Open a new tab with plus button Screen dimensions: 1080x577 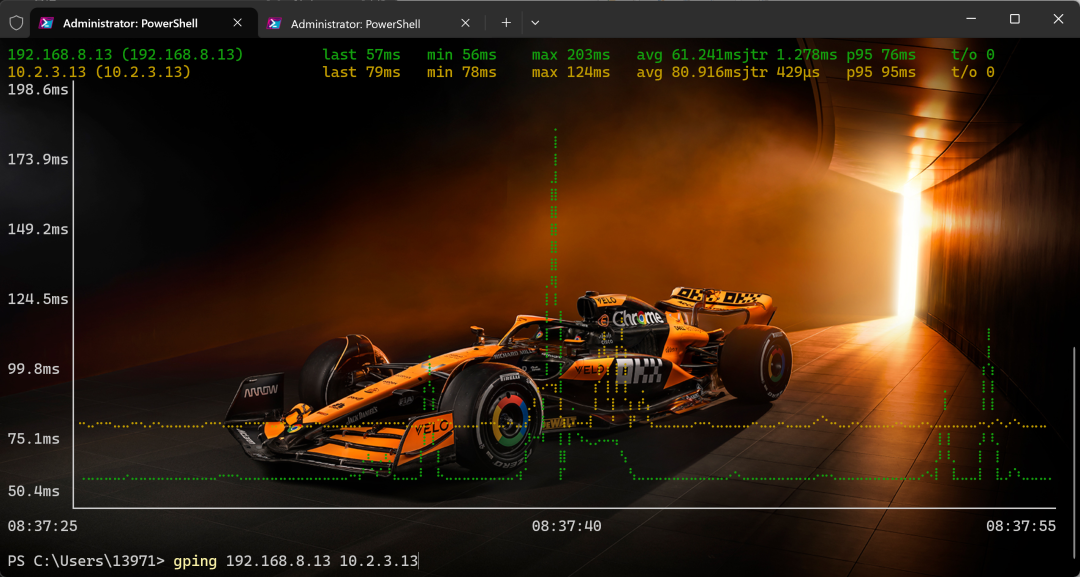click(x=506, y=23)
